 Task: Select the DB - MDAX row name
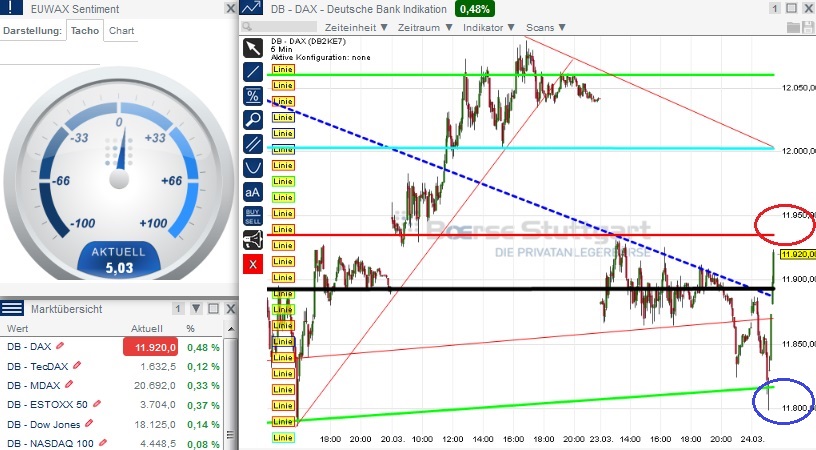click(x=33, y=385)
